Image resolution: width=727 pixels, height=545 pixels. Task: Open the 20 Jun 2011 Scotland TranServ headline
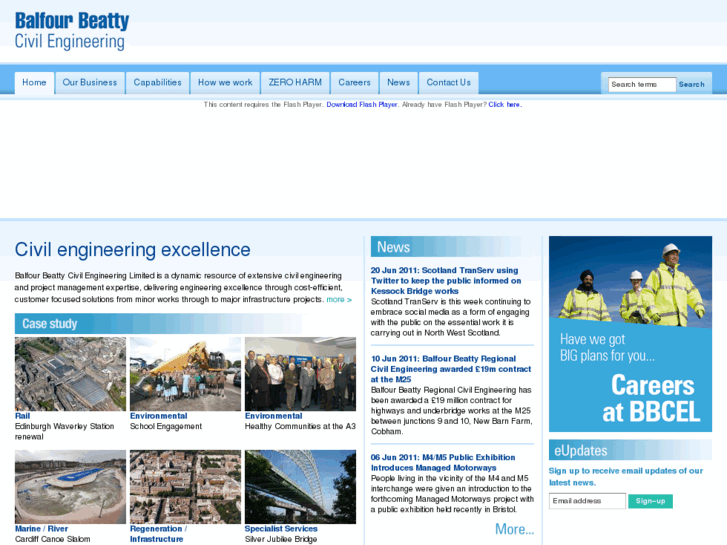446,281
